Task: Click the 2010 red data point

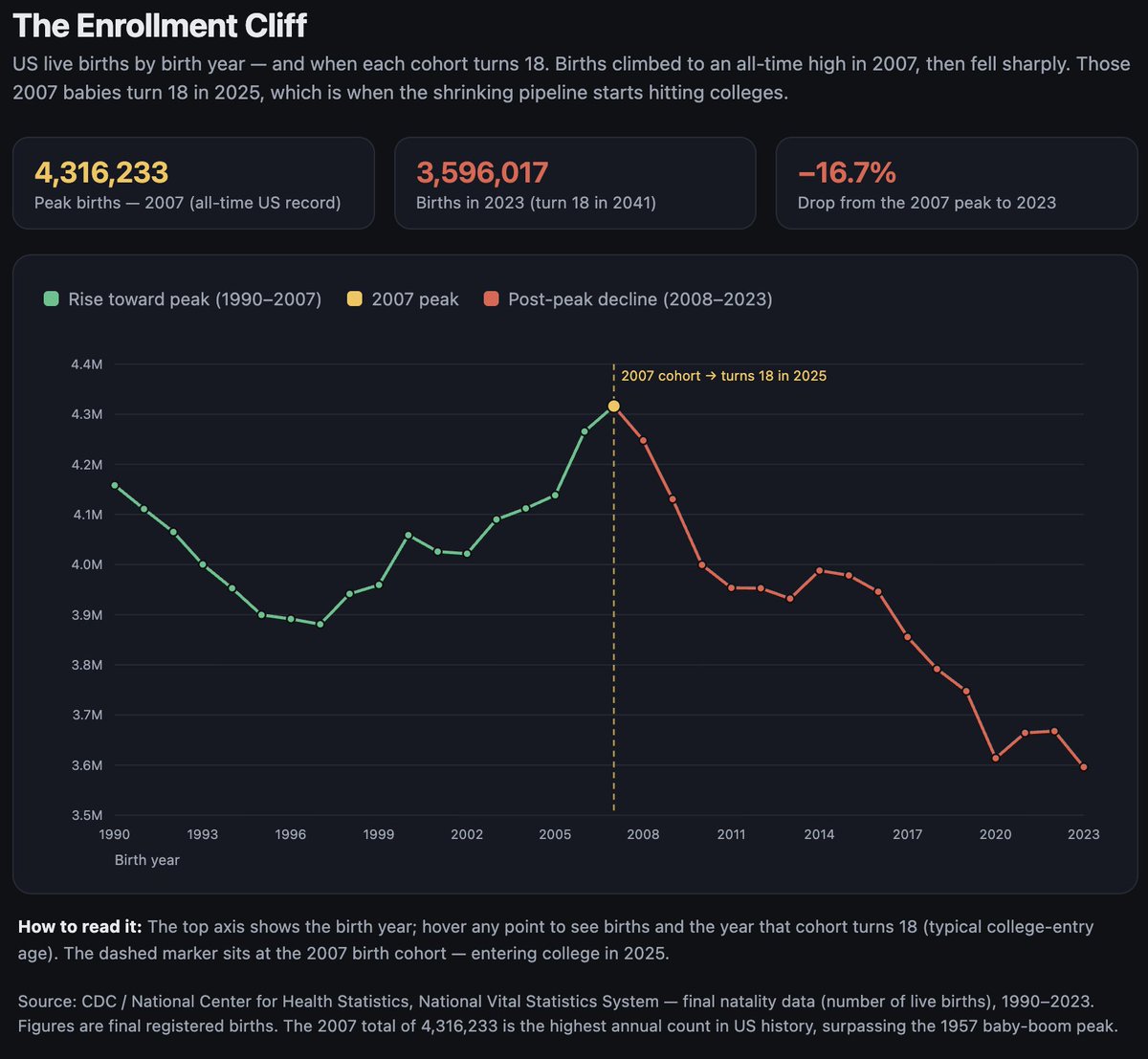Action: [702, 565]
